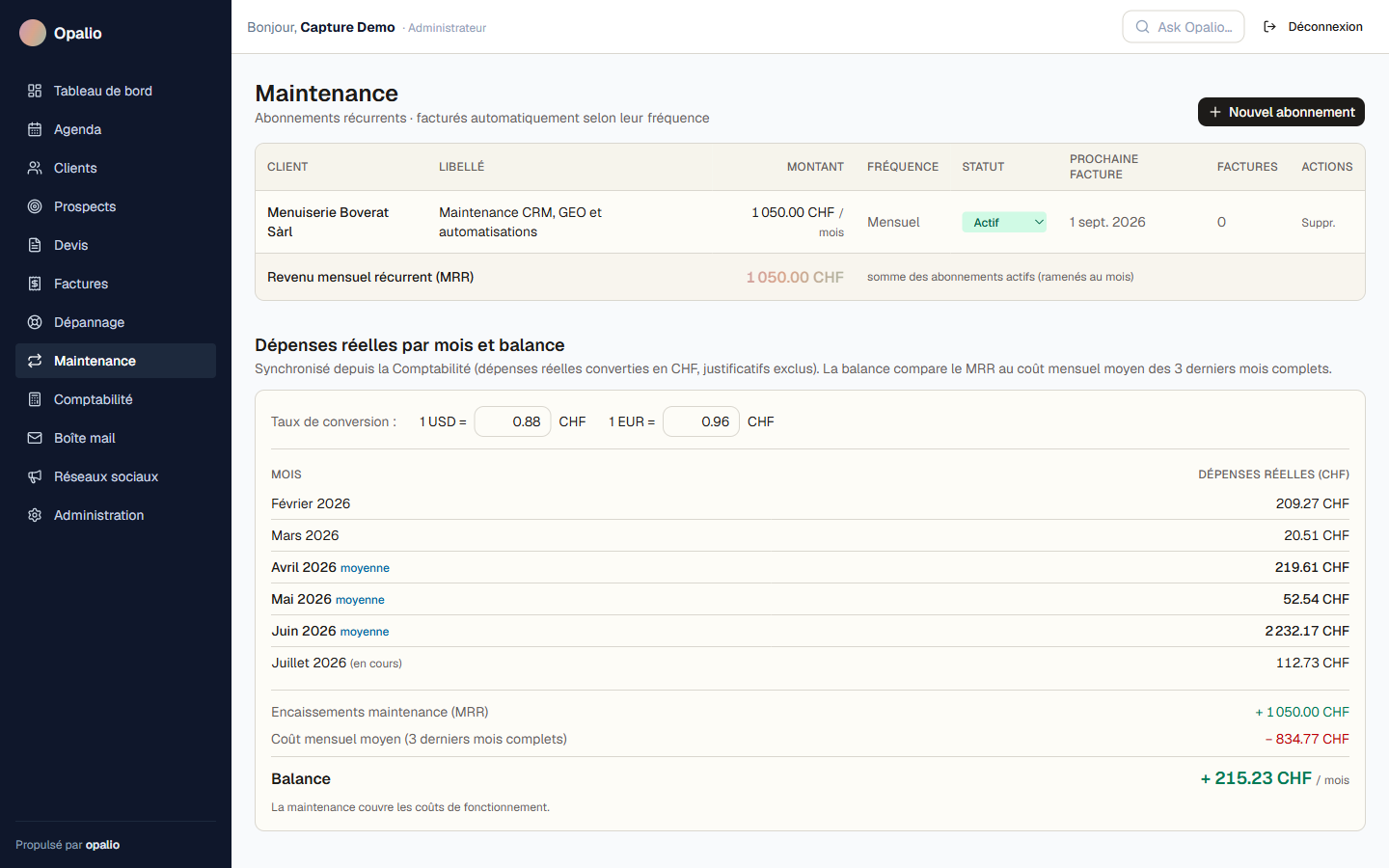Click the Février 2026 row
The height and width of the screenshot is (868, 1389).
(x=810, y=503)
